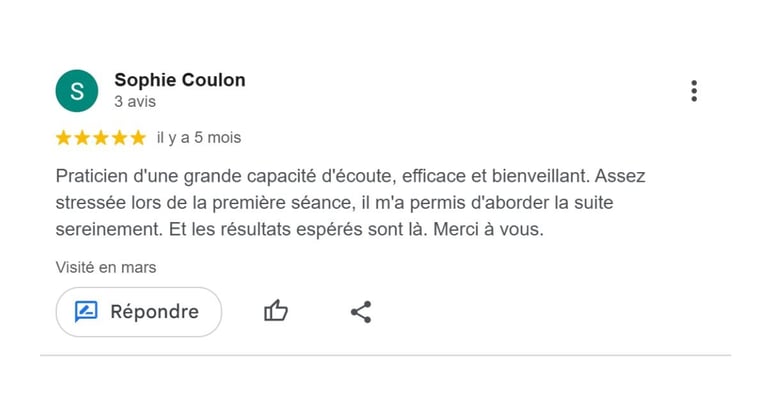Click the blue reply icon in Répondre
Image resolution: width=768 pixels, height=398 pixels.
click(86, 312)
